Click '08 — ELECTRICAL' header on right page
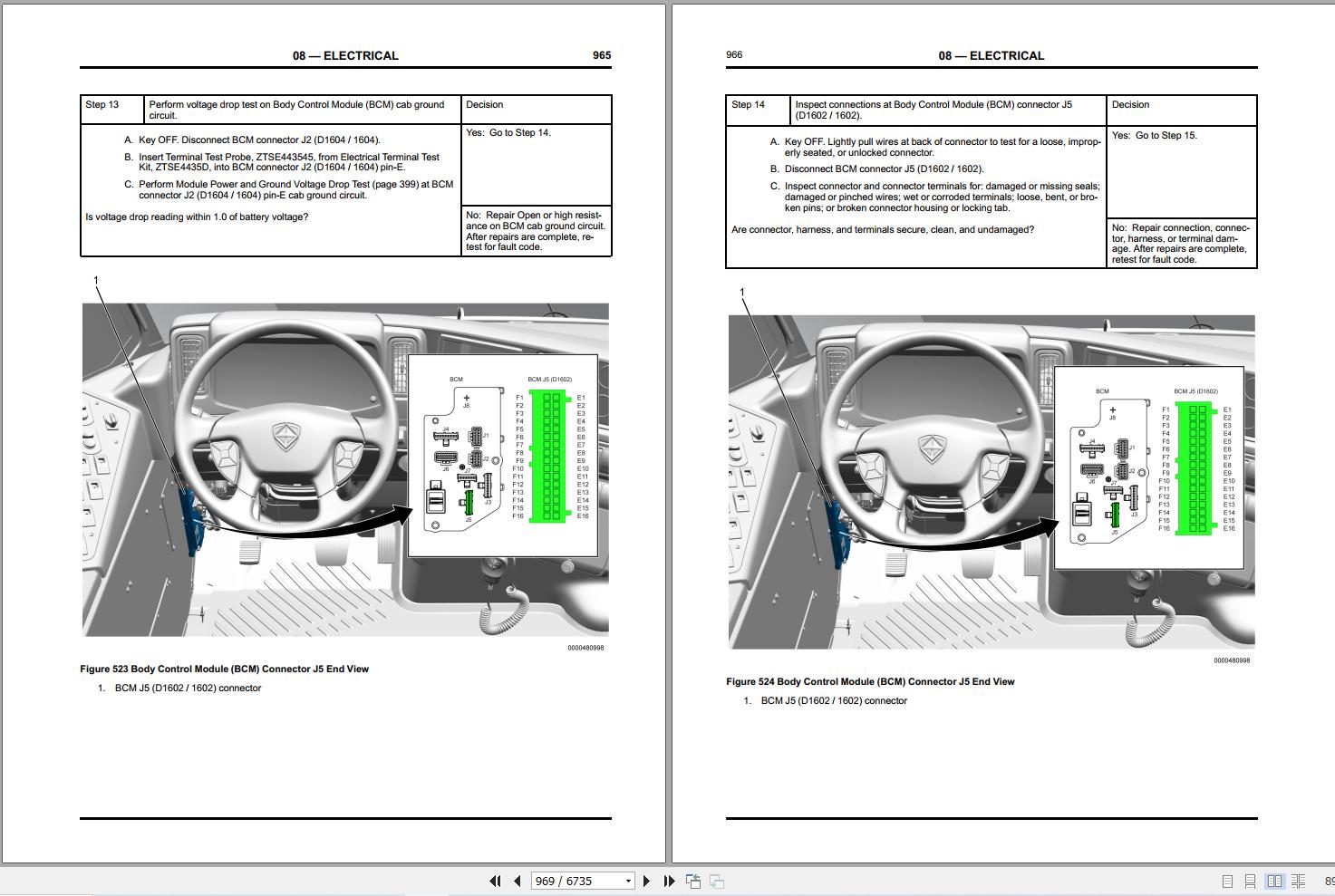The image size is (1335, 896). [x=992, y=55]
